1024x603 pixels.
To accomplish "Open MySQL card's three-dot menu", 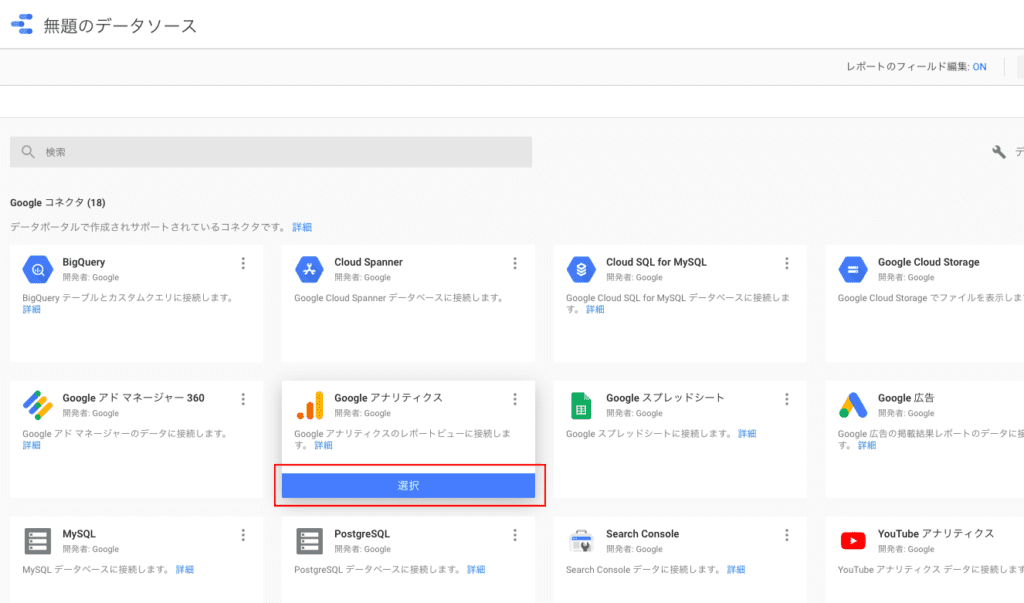I will [243, 535].
